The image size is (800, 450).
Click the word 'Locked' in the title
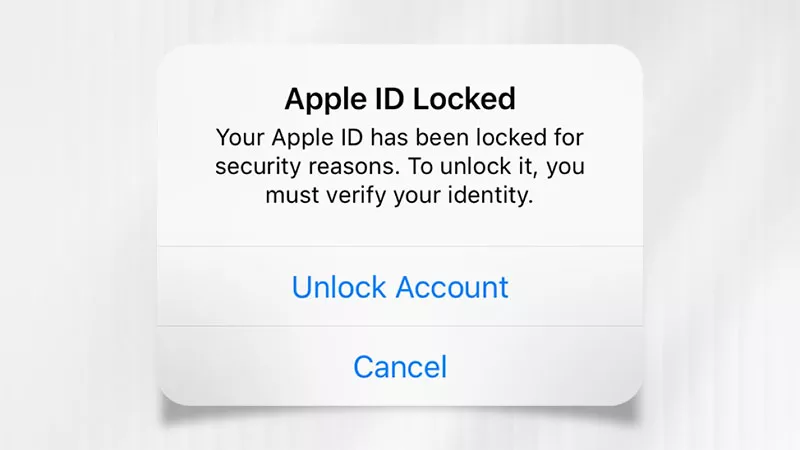point(464,98)
